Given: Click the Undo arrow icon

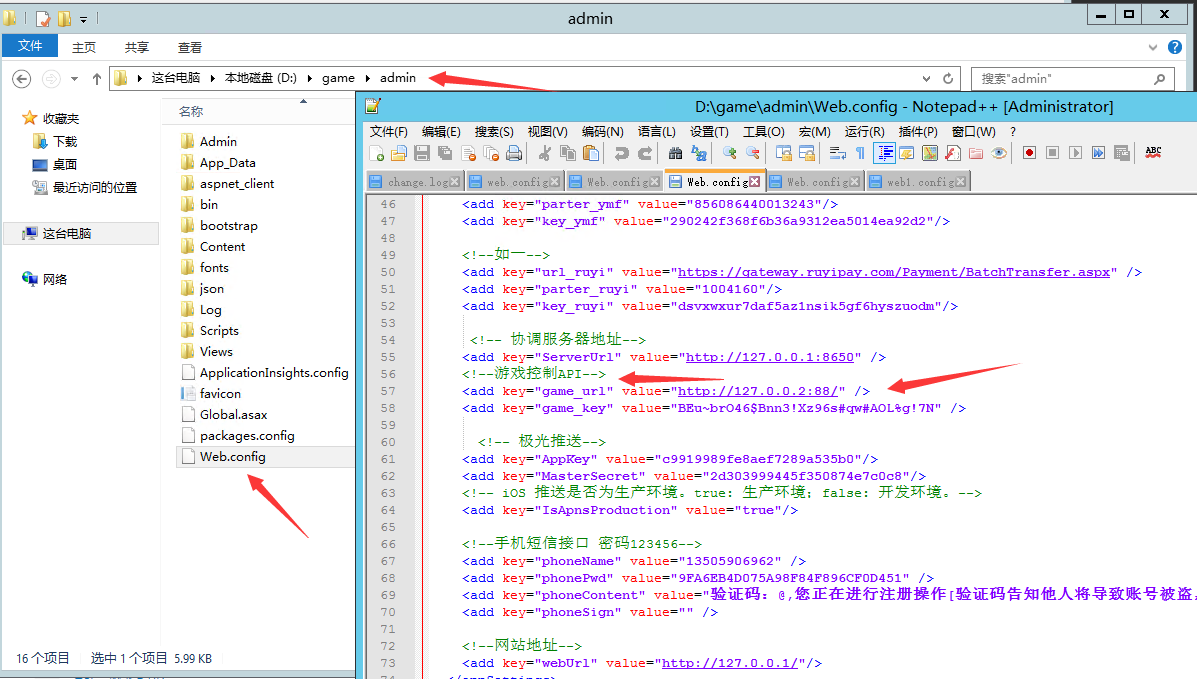Looking at the screenshot, I should point(622,153).
